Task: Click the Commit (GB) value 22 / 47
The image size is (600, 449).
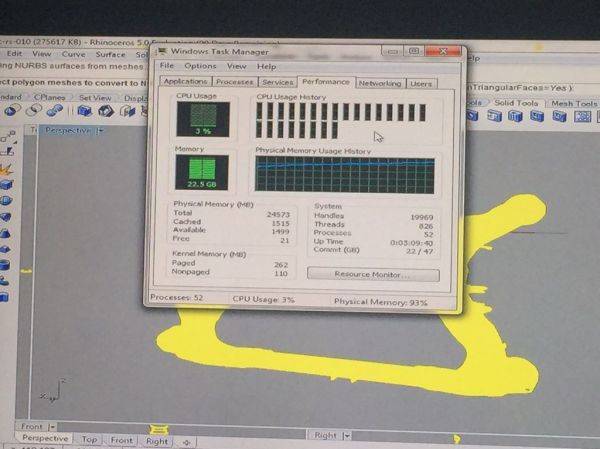Action: coord(419,251)
